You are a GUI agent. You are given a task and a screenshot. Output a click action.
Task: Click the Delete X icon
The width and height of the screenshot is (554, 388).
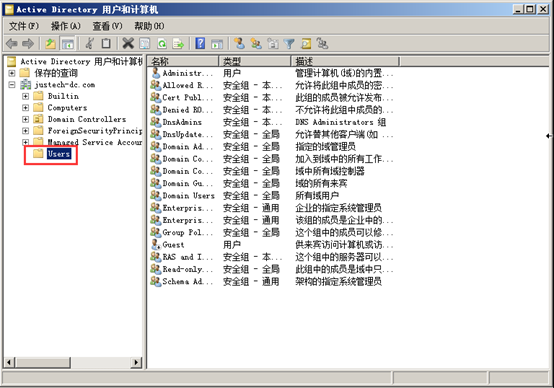pyautogui.click(x=128, y=44)
